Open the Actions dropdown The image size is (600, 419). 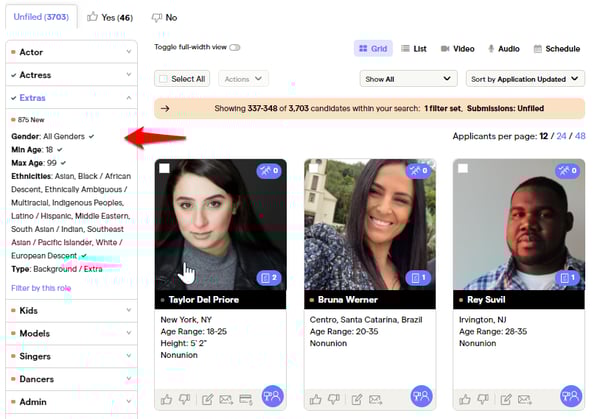pos(243,79)
